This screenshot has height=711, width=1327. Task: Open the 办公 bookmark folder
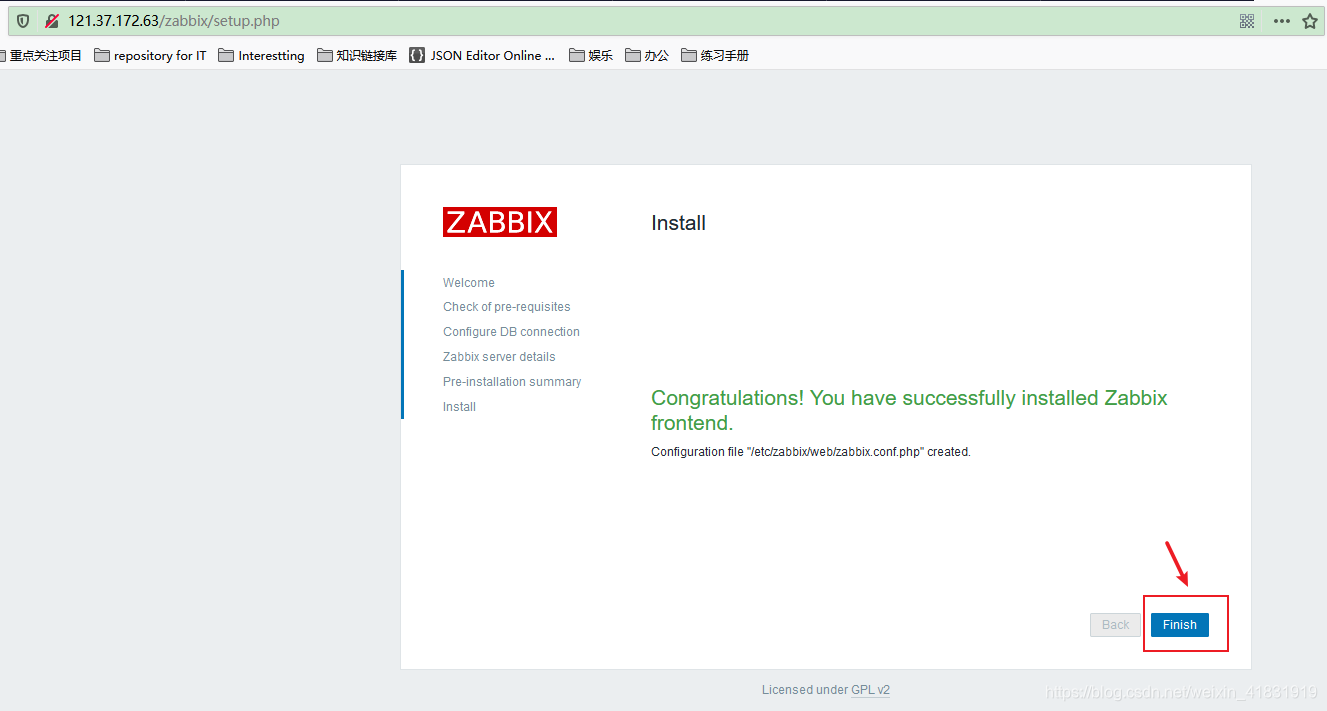point(647,56)
